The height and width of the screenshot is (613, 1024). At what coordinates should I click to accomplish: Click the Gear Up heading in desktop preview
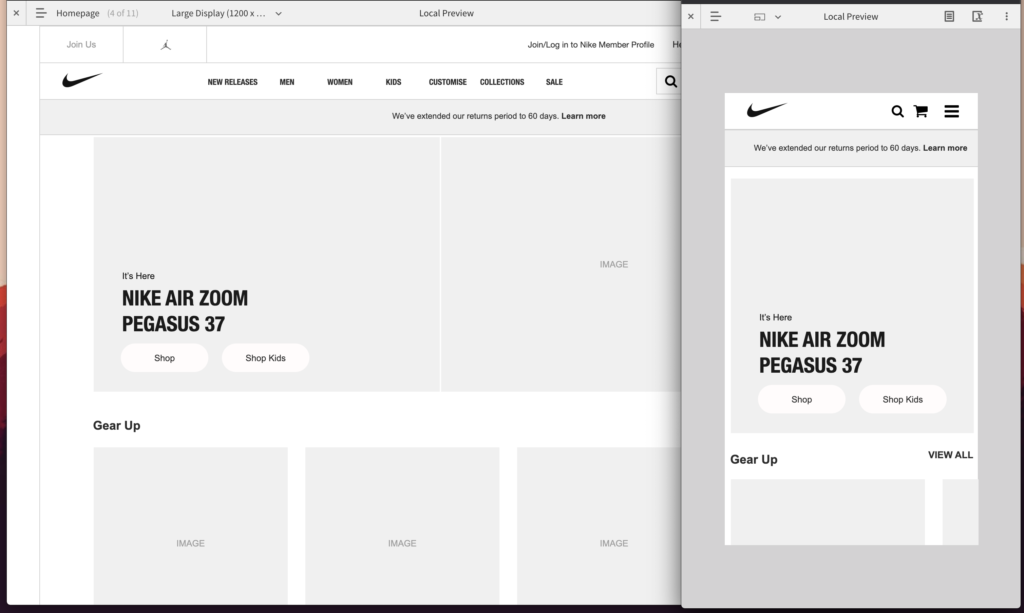[116, 426]
